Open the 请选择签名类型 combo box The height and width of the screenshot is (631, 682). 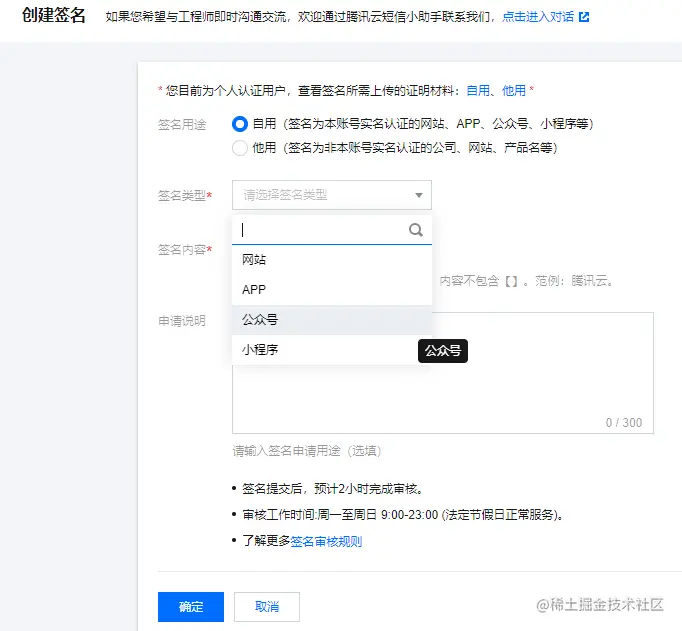322,195
